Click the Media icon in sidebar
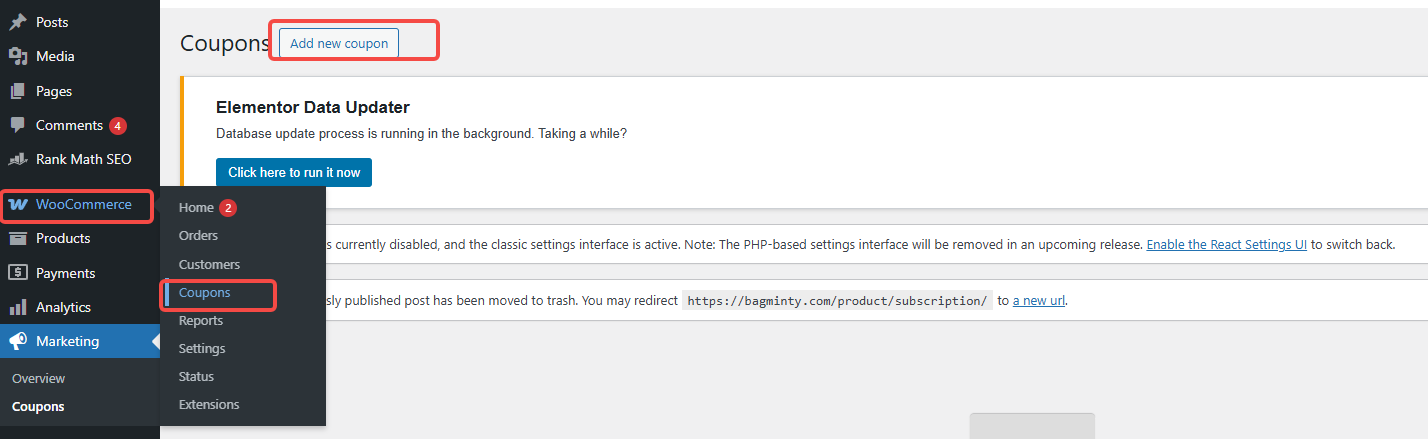 (x=17, y=56)
